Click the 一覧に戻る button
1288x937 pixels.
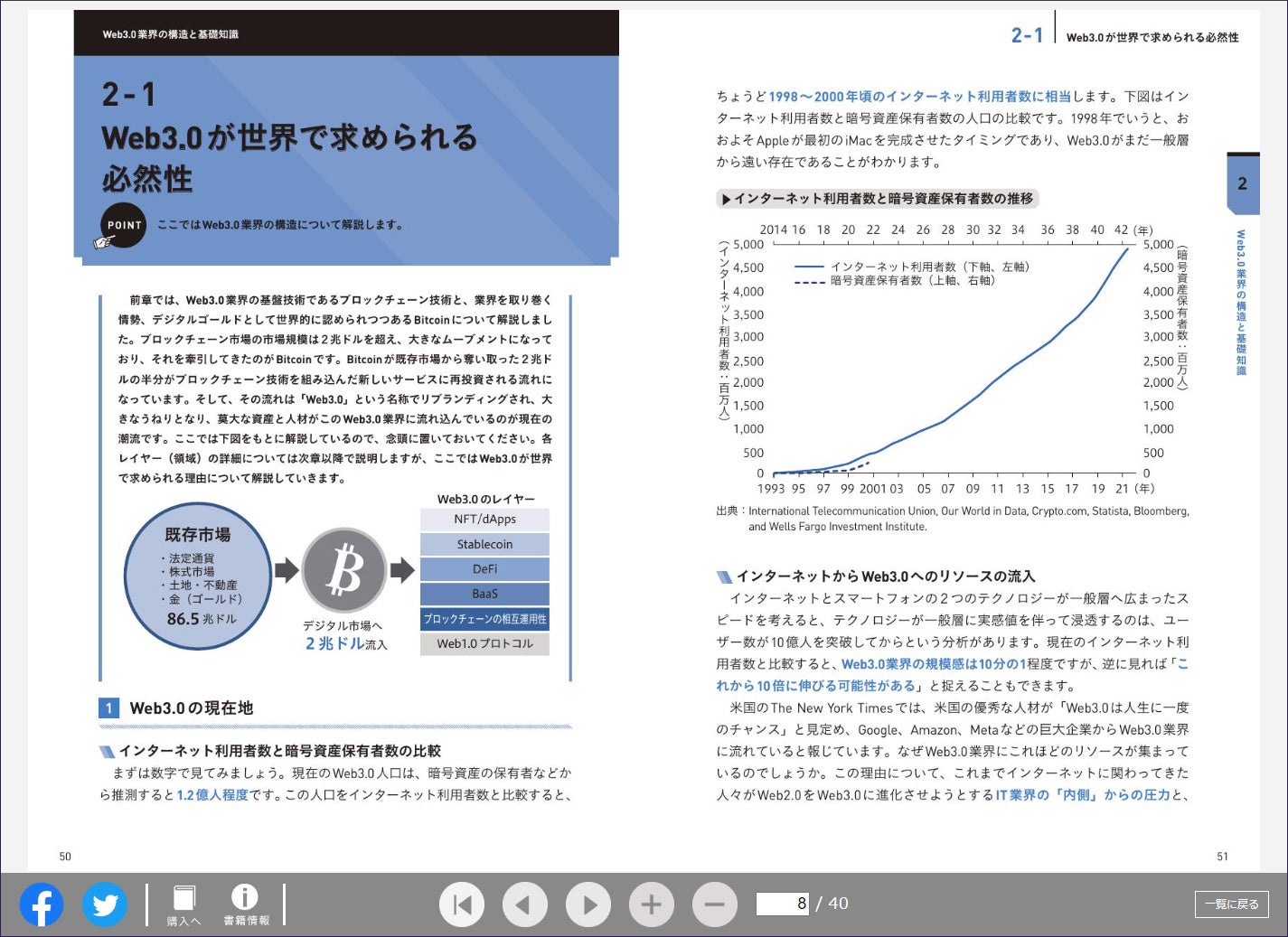point(1232,904)
